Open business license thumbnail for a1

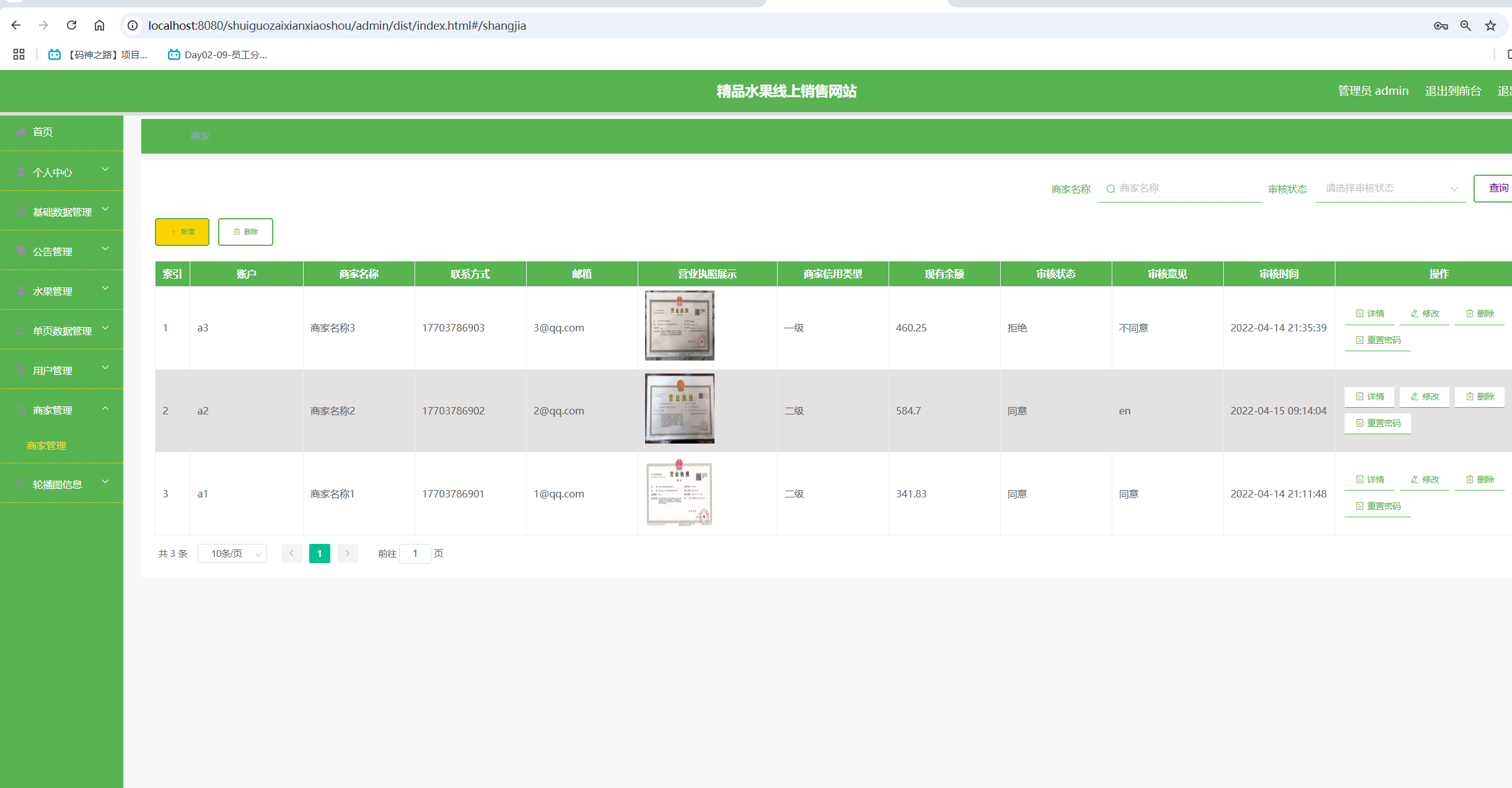[679, 493]
